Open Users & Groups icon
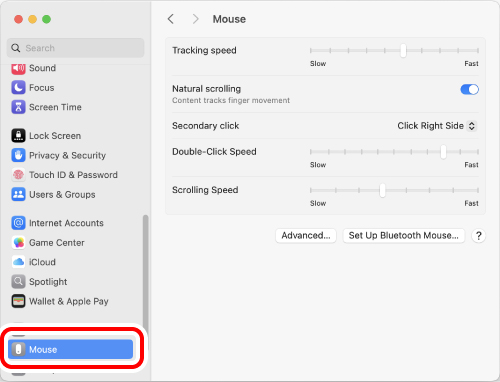 click(18, 194)
